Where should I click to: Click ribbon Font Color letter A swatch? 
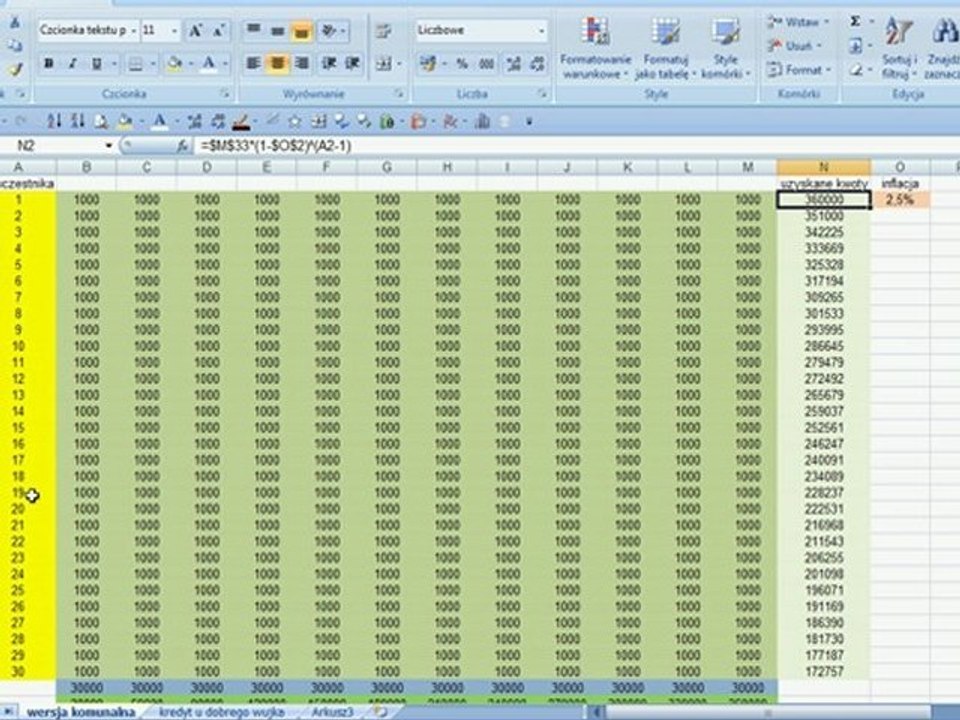coord(209,63)
